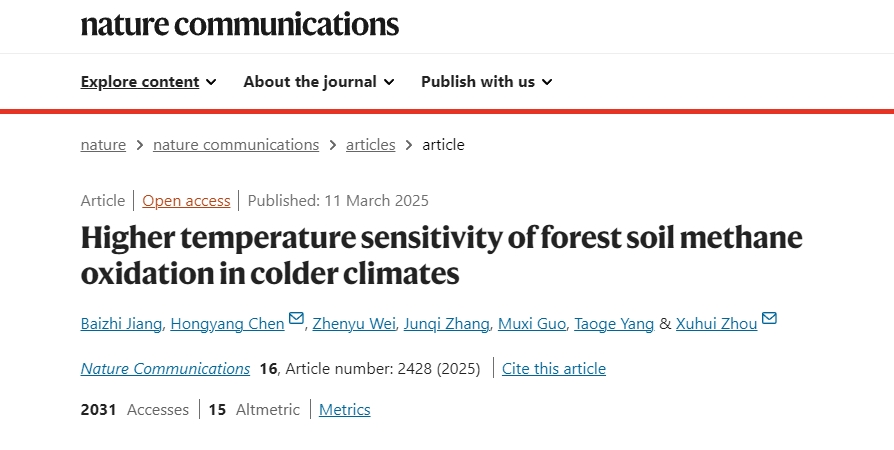Click Cite this article

[x=554, y=369]
